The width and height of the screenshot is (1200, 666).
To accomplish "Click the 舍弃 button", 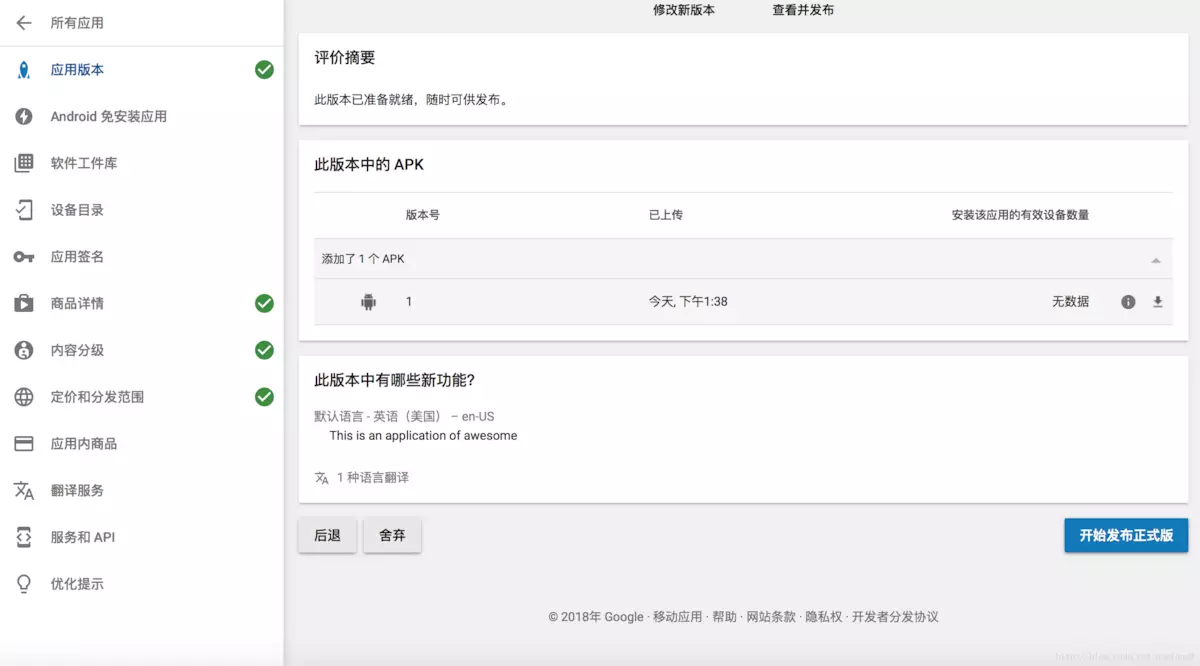I will tap(392, 535).
